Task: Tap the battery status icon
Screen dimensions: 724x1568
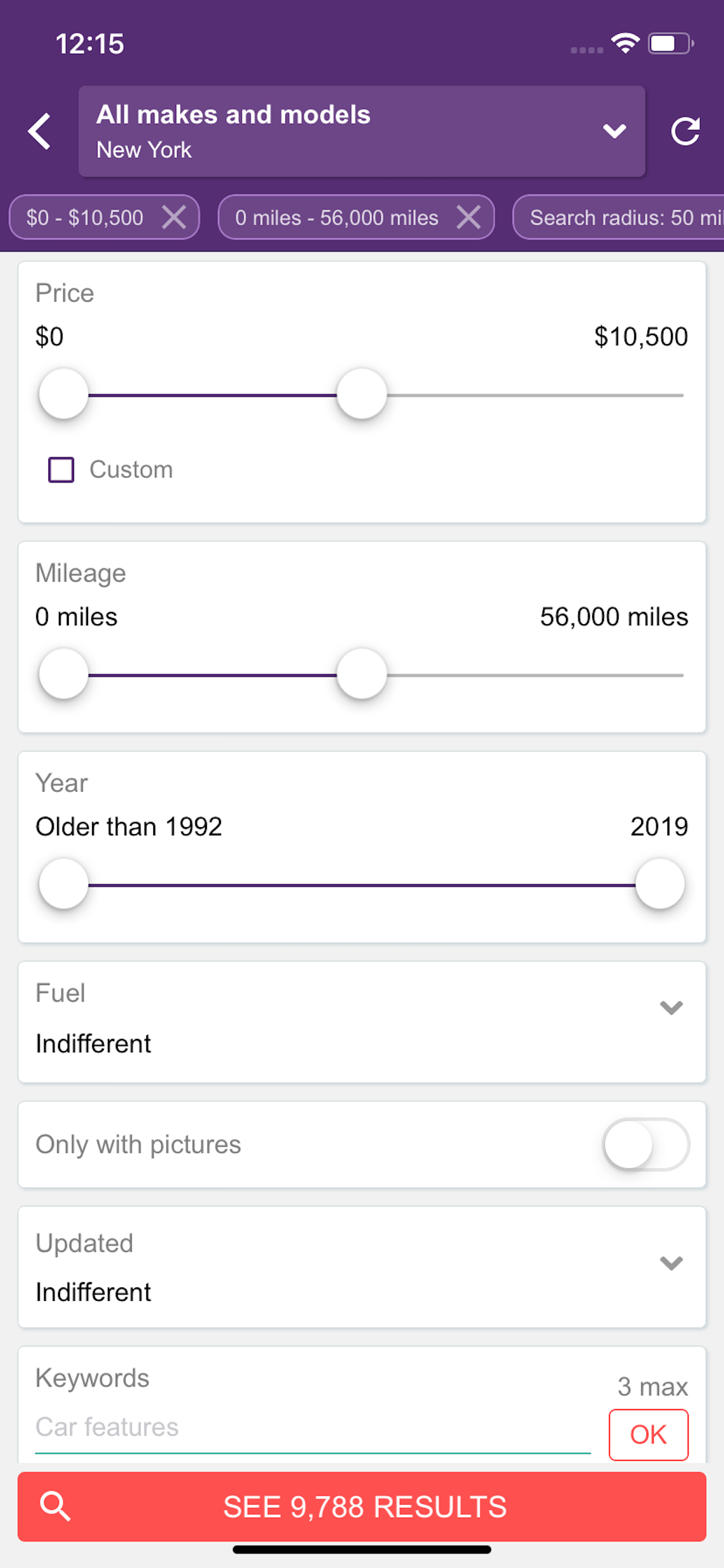Action: (670, 43)
